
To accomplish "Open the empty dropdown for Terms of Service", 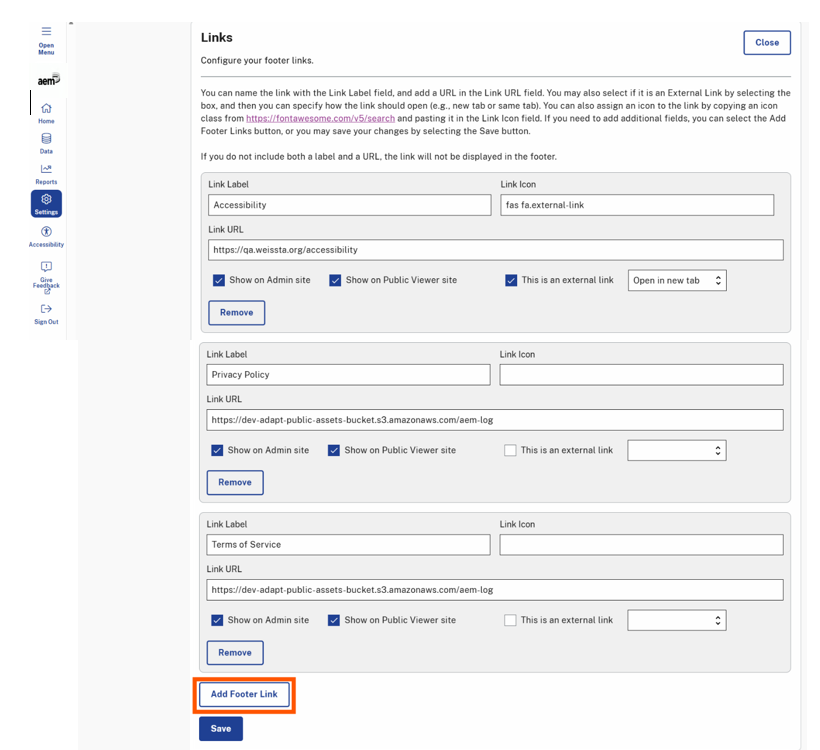I will tap(677, 620).
